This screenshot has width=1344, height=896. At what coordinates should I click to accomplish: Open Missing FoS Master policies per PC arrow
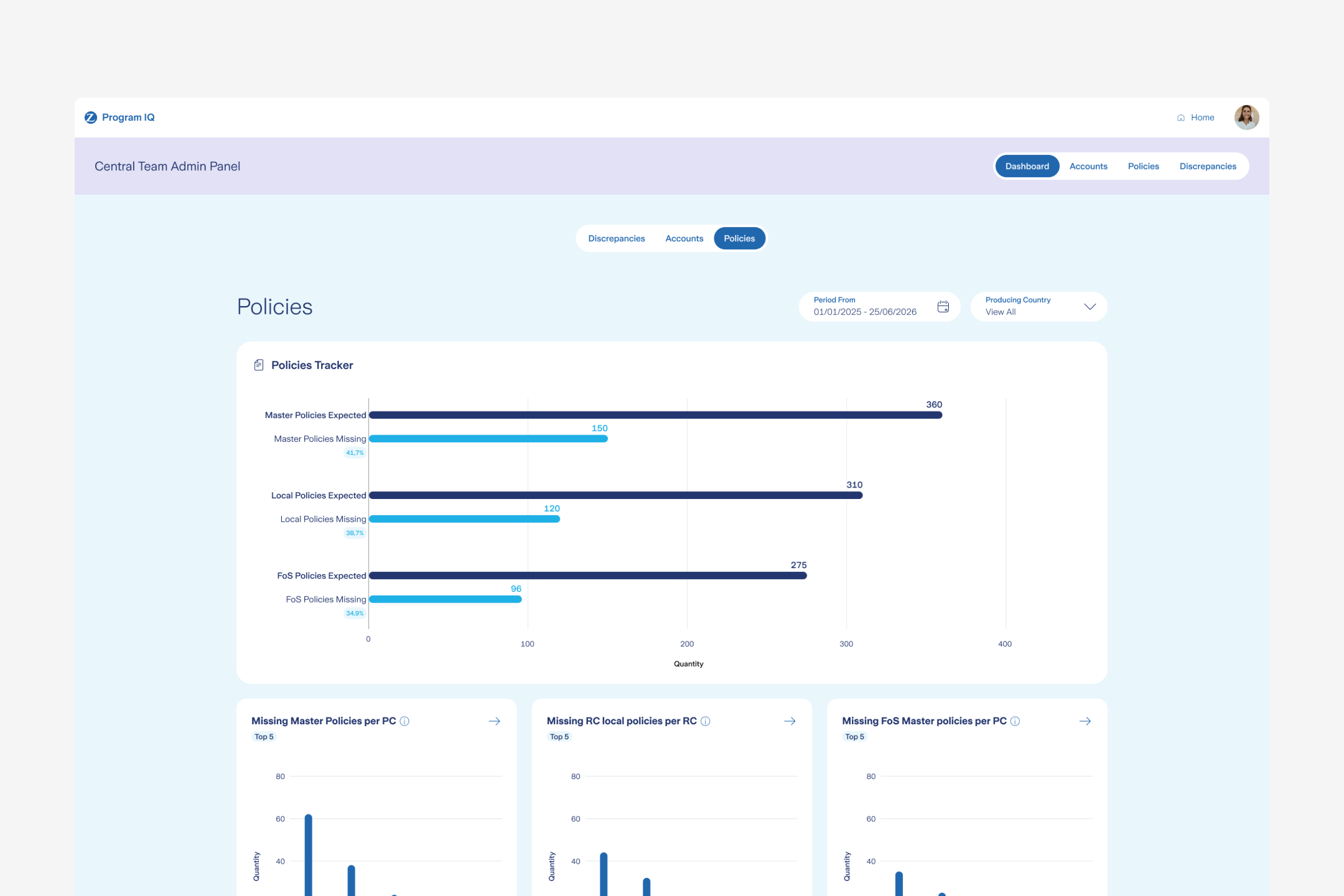pyautogui.click(x=1085, y=721)
